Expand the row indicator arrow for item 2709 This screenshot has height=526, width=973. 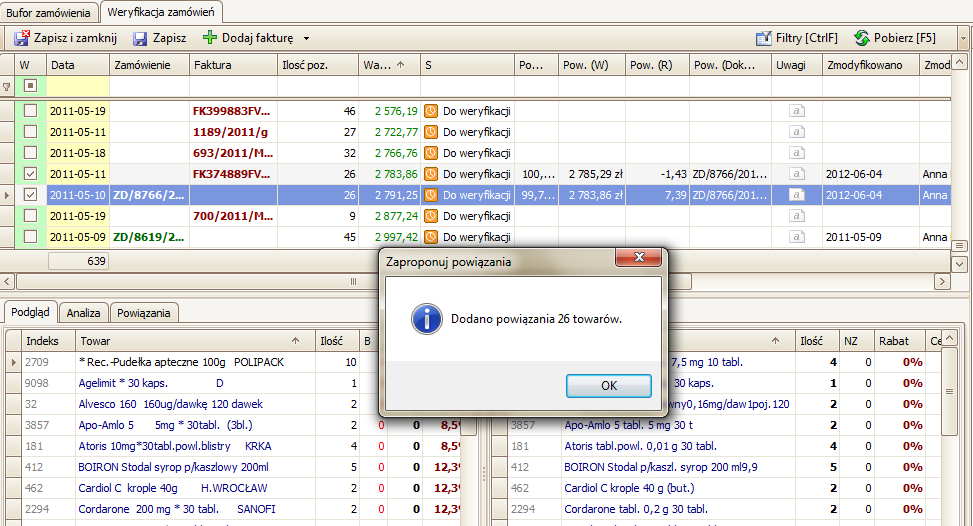pos(14,362)
